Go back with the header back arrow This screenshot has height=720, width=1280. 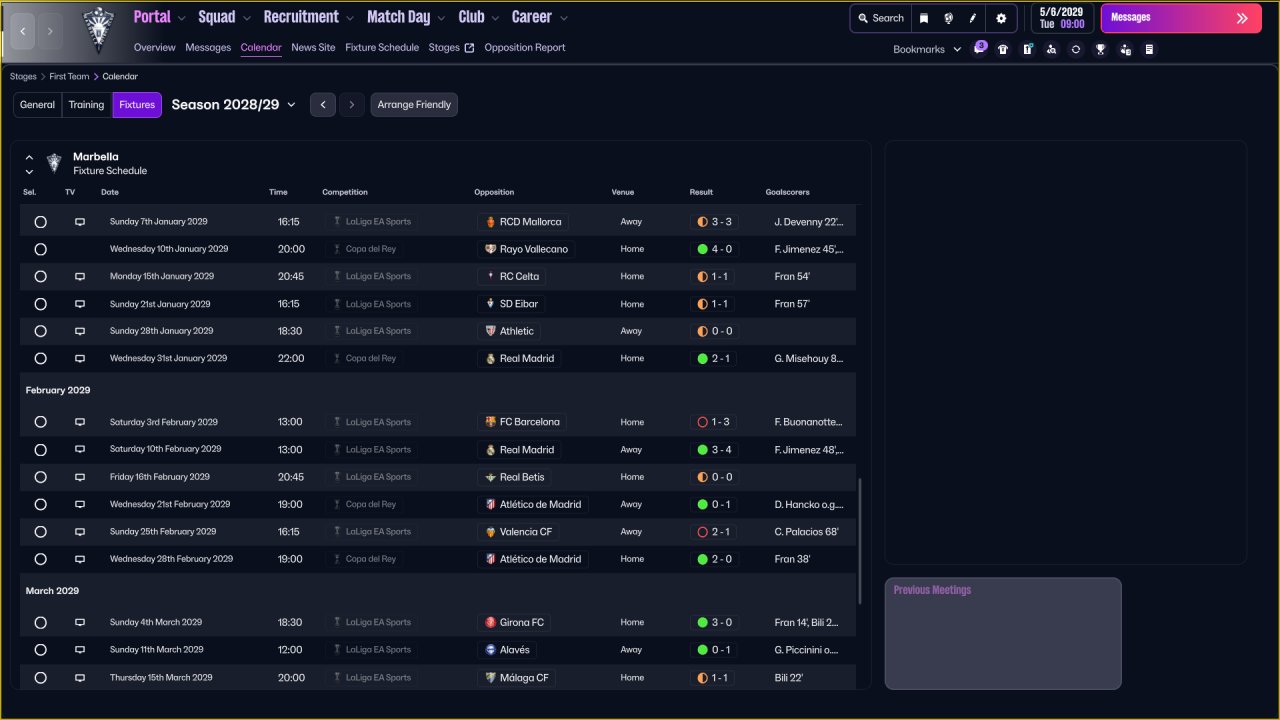point(23,32)
